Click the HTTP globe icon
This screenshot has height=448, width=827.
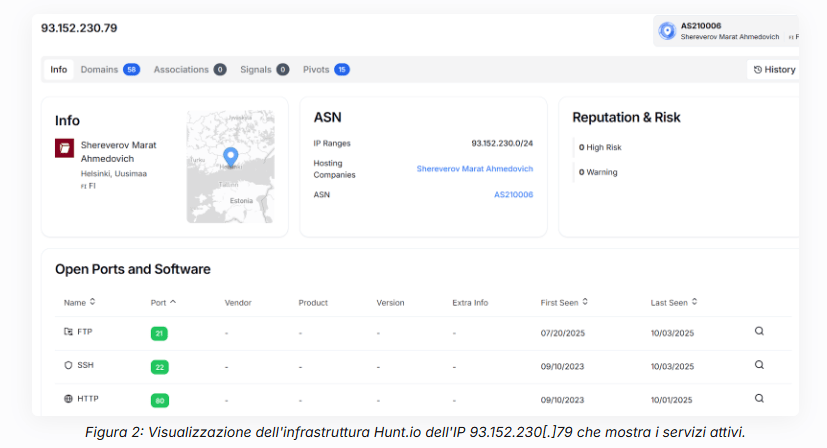coord(68,398)
